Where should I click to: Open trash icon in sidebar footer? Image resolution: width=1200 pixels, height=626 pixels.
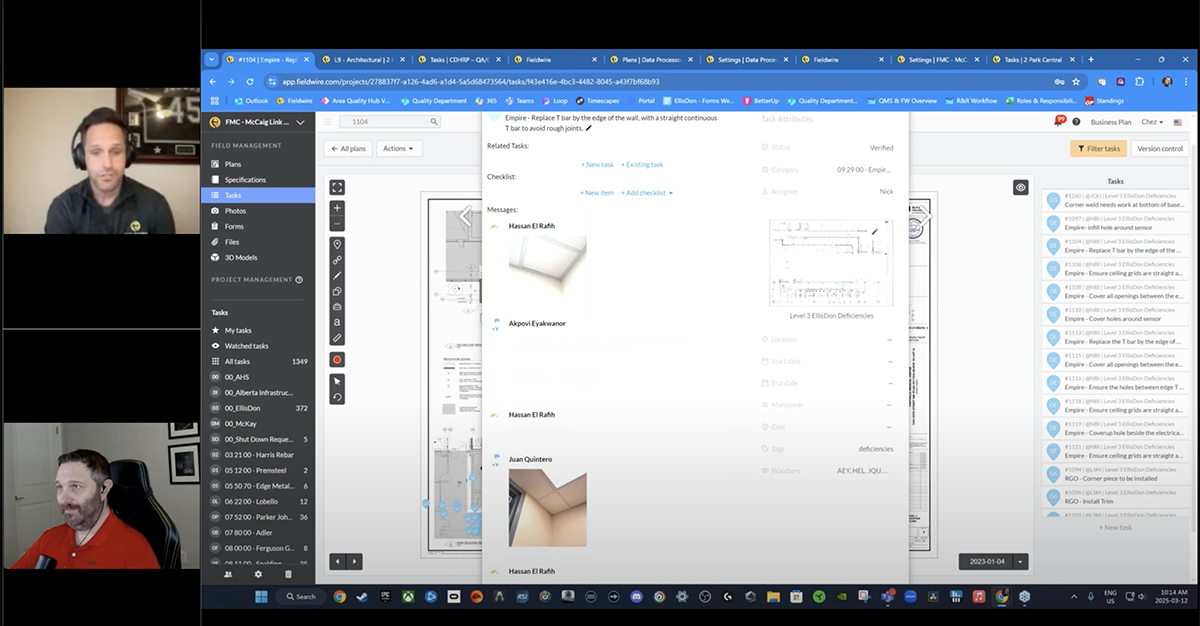click(x=288, y=574)
